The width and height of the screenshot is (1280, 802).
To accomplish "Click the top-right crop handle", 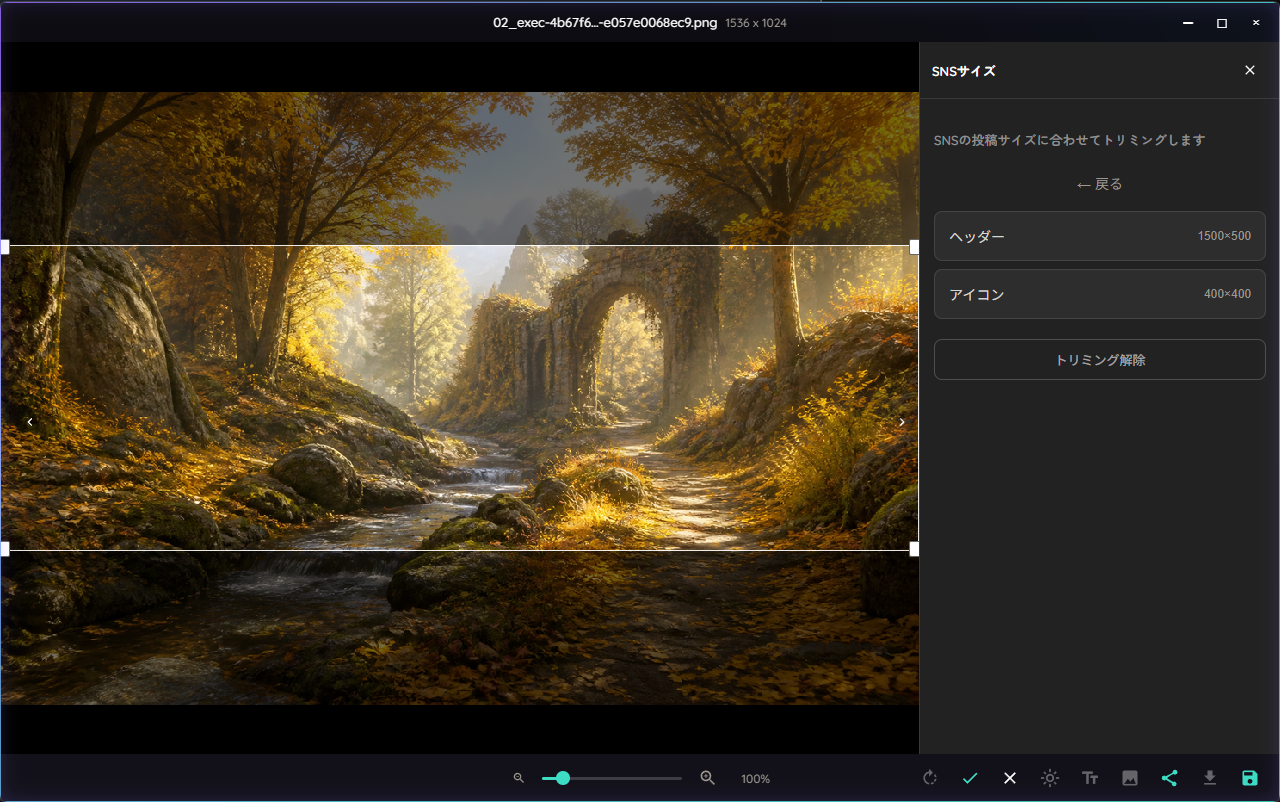I will [x=914, y=246].
